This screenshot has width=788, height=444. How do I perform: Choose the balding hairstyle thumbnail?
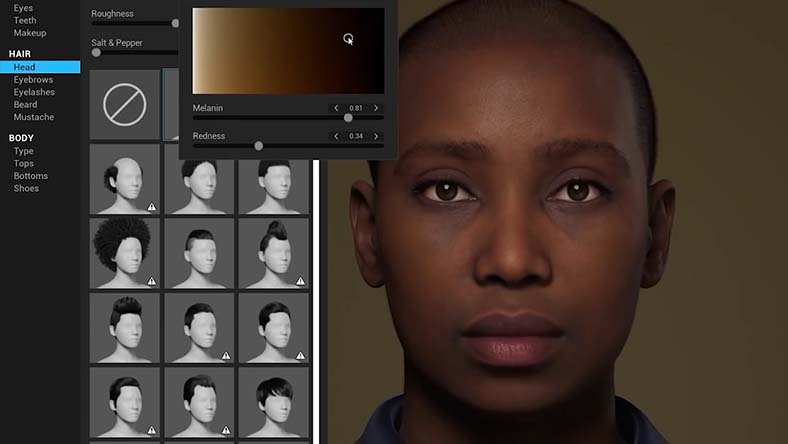point(125,179)
